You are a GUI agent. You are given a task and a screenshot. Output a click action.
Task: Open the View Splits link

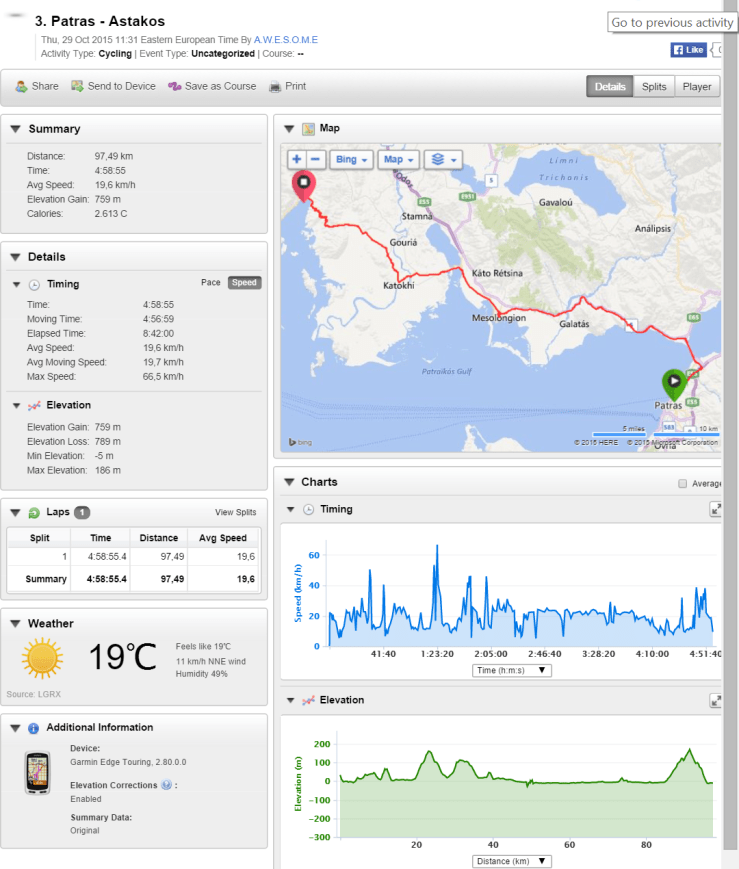pos(235,512)
